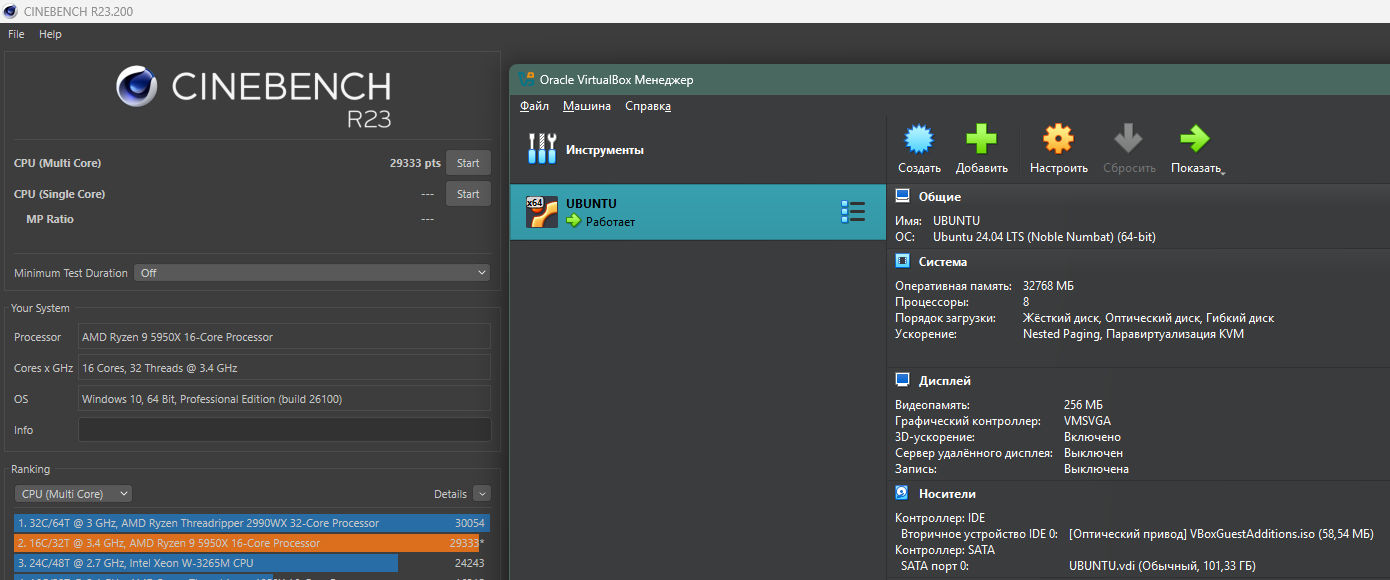The width and height of the screenshot is (1390, 580).
Task: Expand the ranking Details dropdown button
Action: [482, 494]
